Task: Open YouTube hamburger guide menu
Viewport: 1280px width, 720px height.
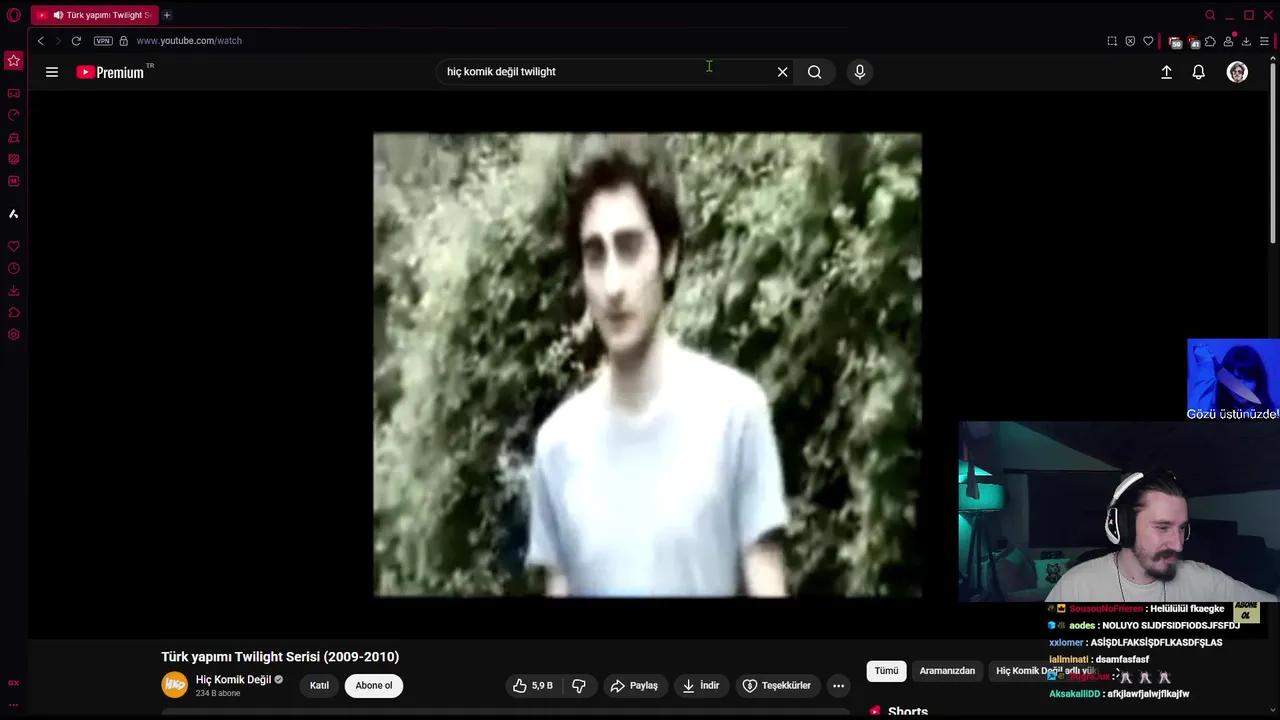Action: (x=52, y=72)
